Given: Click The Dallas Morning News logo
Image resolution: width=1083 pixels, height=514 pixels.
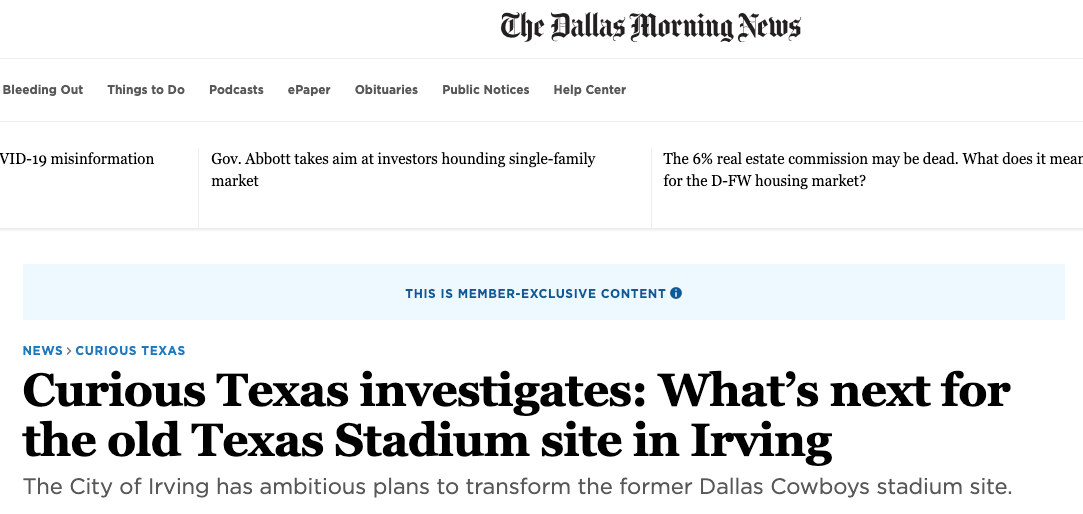Looking at the screenshot, I should [x=650, y=27].
